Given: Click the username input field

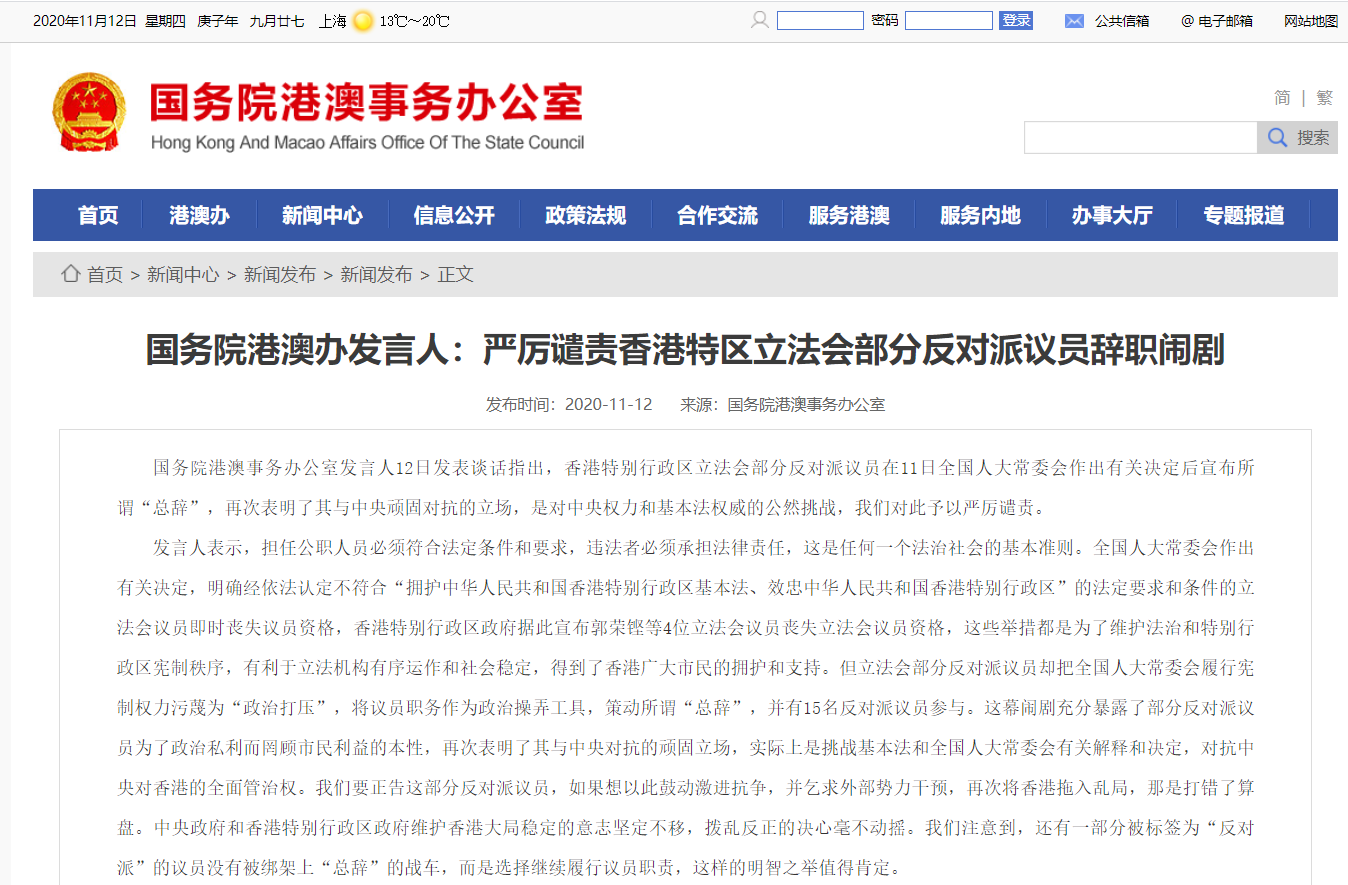Looking at the screenshot, I should [820, 20].
